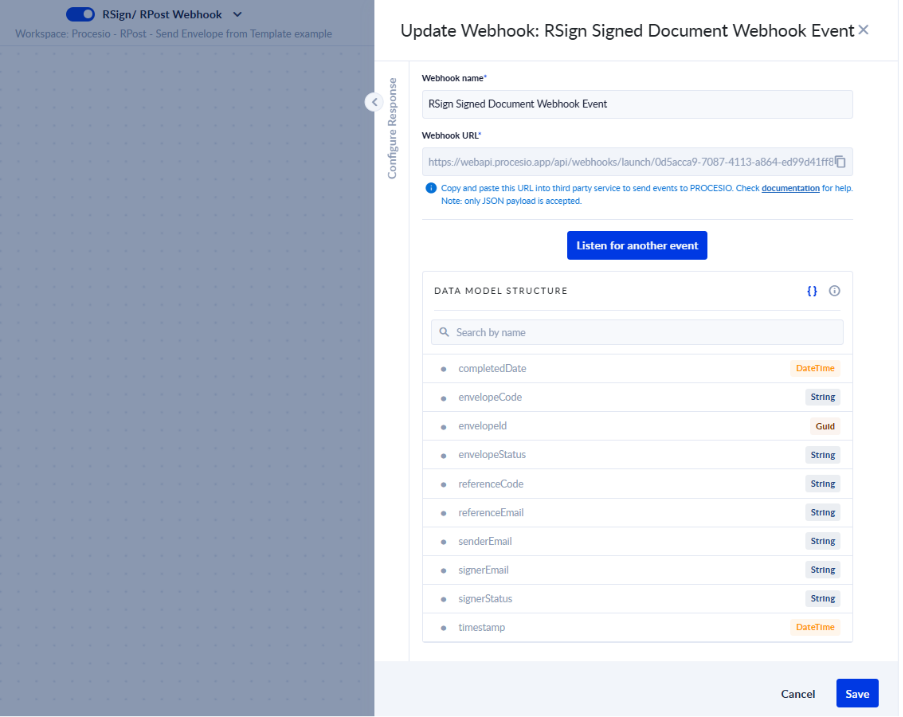This screenshot has height=717, width=903.
Task: Click the DateTime badge for timestamp
Action: click(x=814, y=627)
